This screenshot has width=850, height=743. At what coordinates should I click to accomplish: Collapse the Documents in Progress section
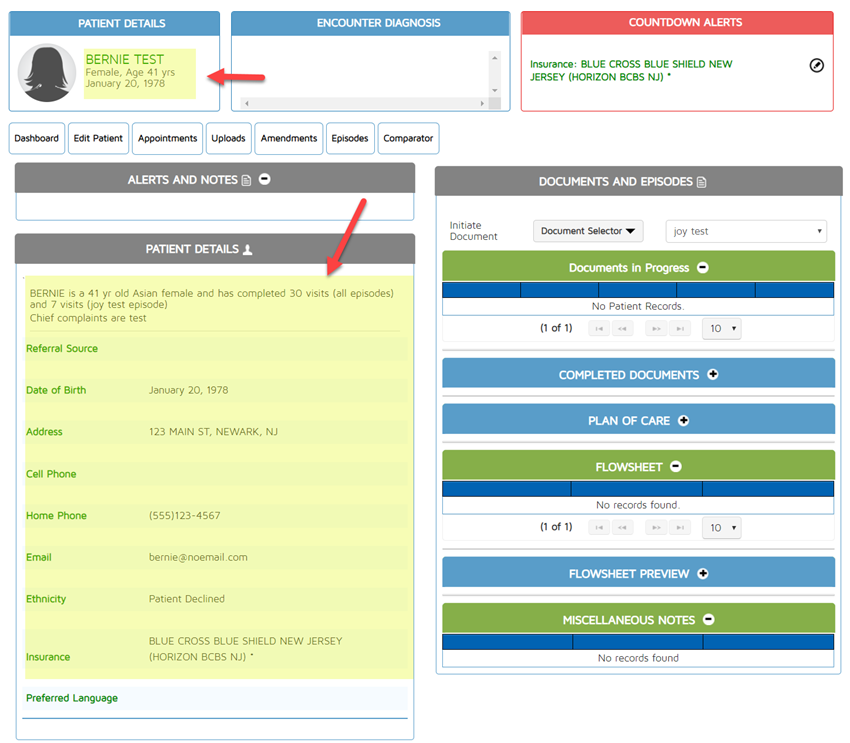(x=703, y=268)
